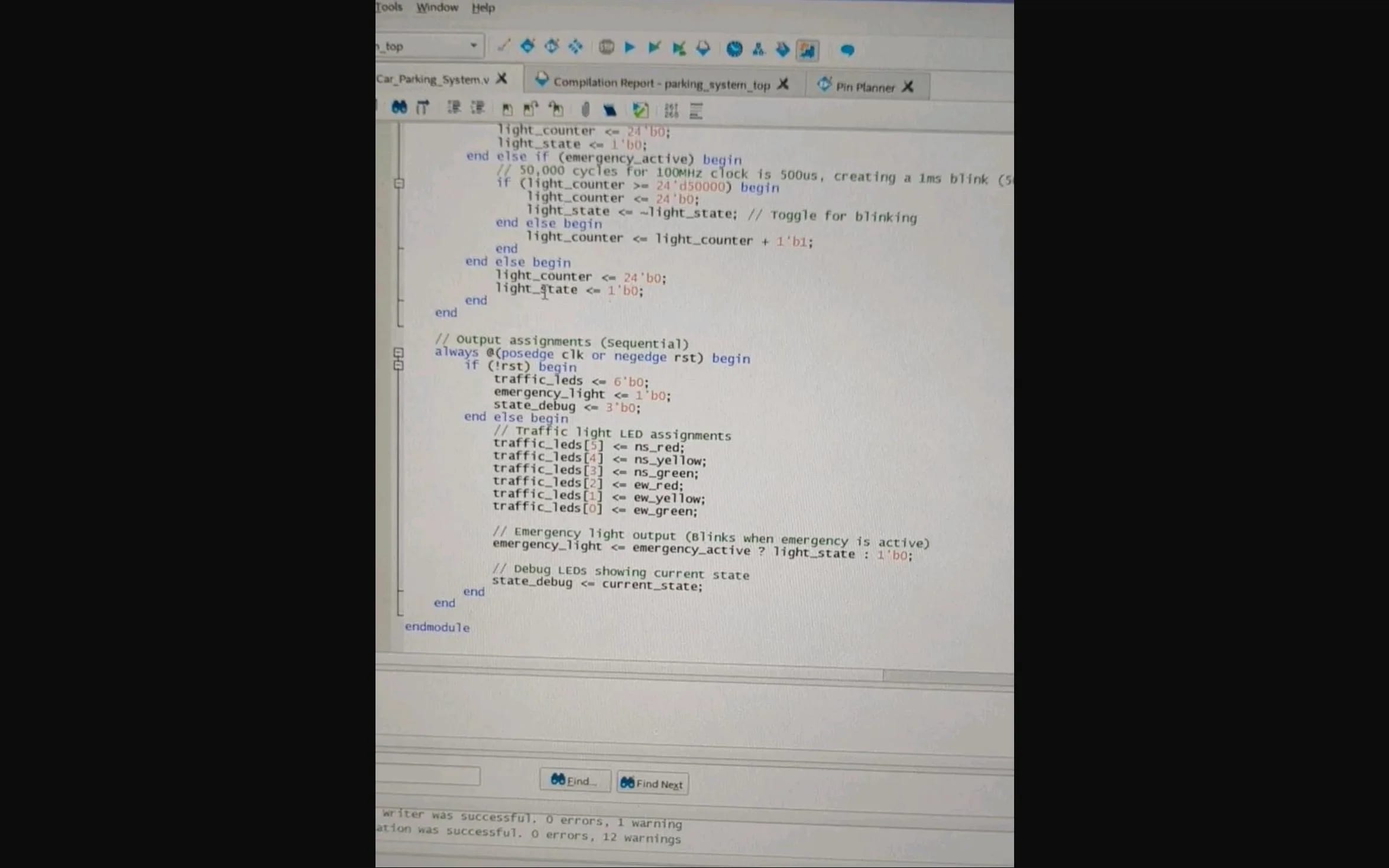Image resolution: width=1389 pixels, height=868 pixels.
Task: Toggle bookmark icon in editor toolbar
Action: pyautogui.click(x=507, y=109)
